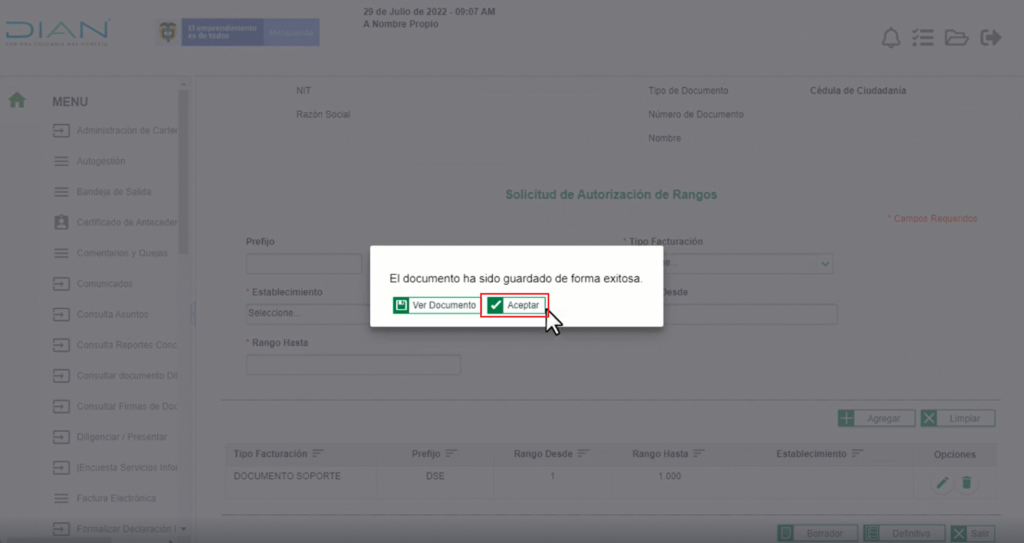Click the Salir button

click(x=972, y=534)
